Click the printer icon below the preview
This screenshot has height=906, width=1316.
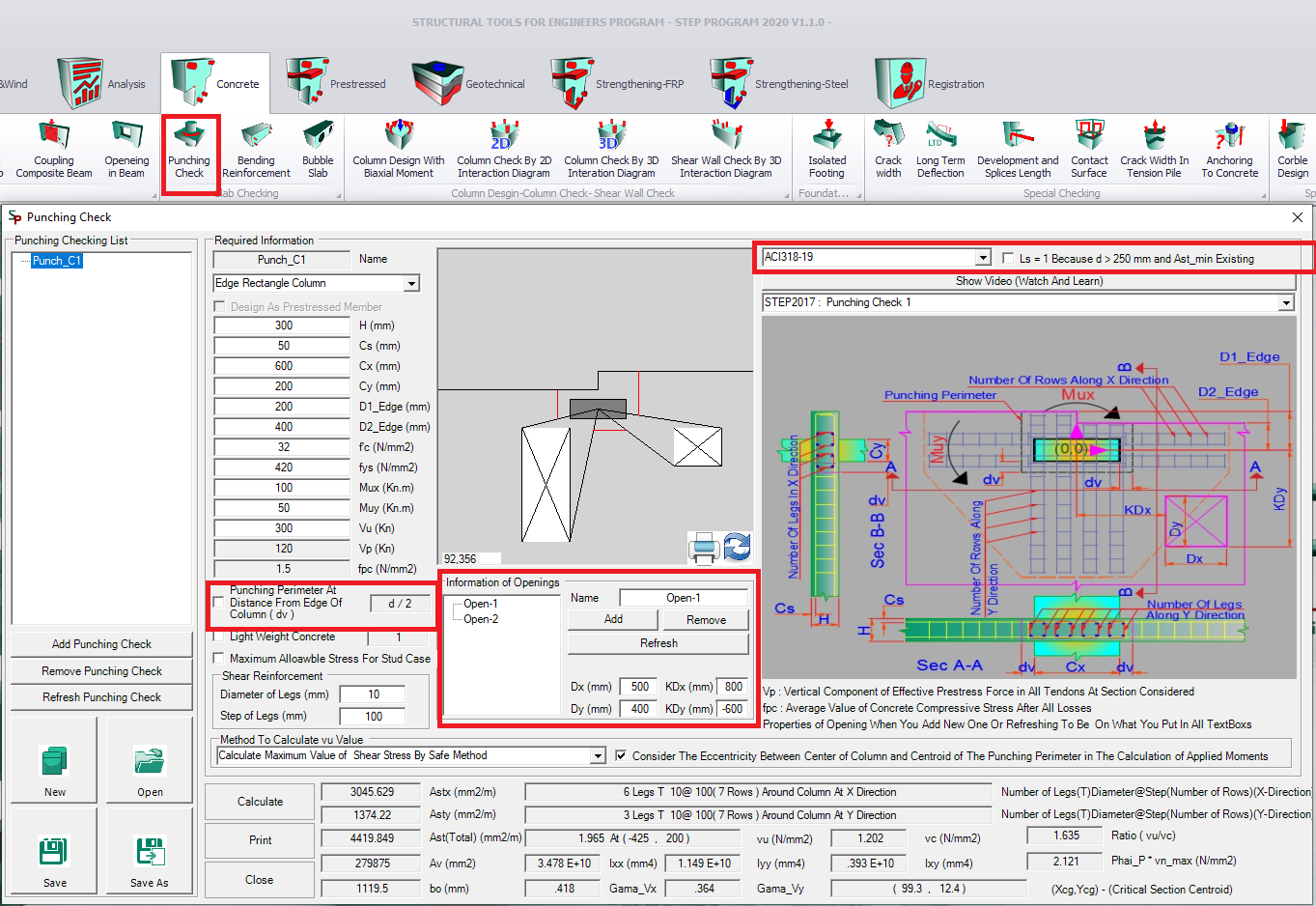coord(704,548)
